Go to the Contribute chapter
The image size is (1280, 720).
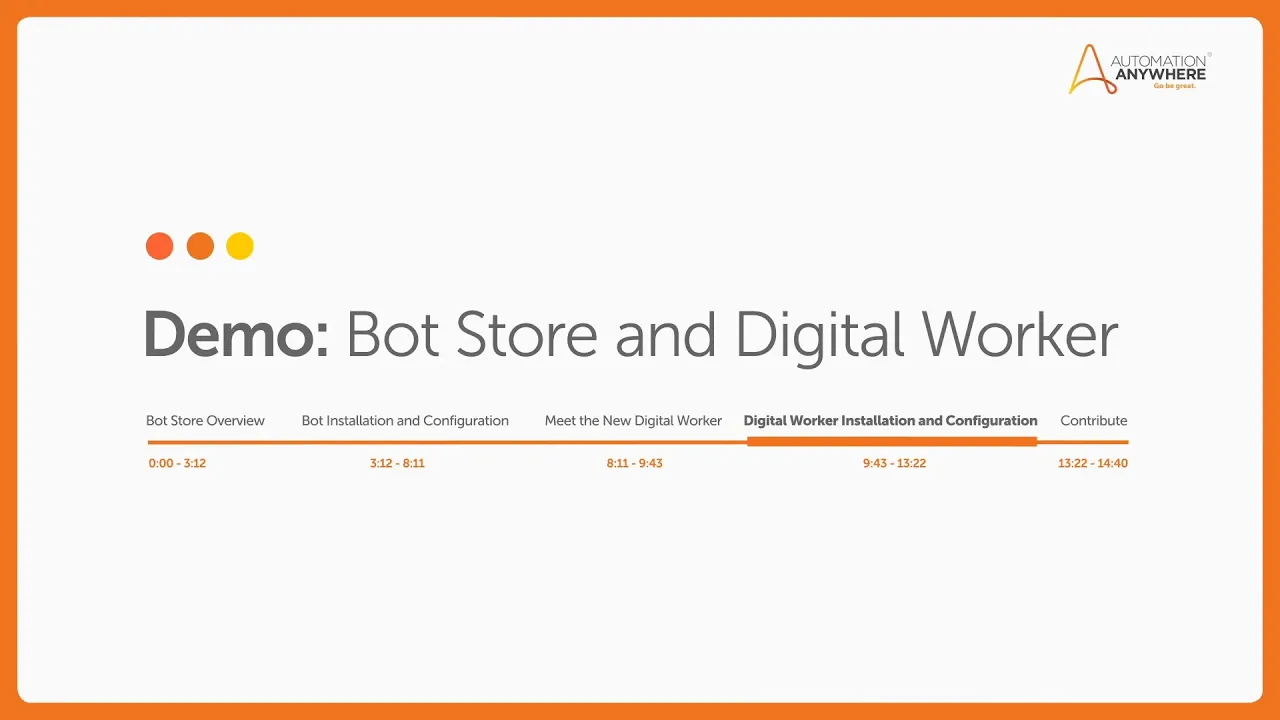(1093, 421)
